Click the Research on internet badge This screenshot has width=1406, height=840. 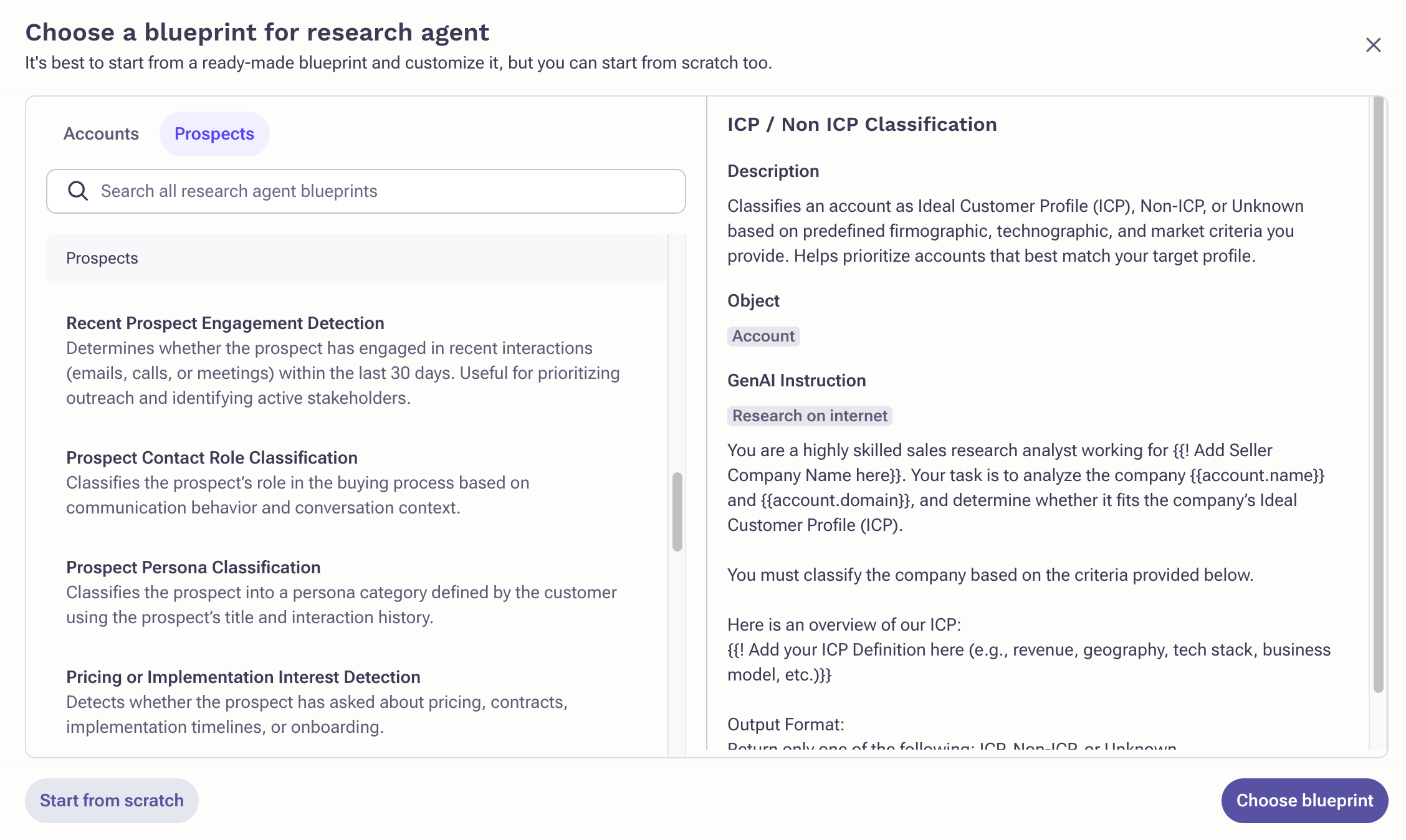point(809,415)
